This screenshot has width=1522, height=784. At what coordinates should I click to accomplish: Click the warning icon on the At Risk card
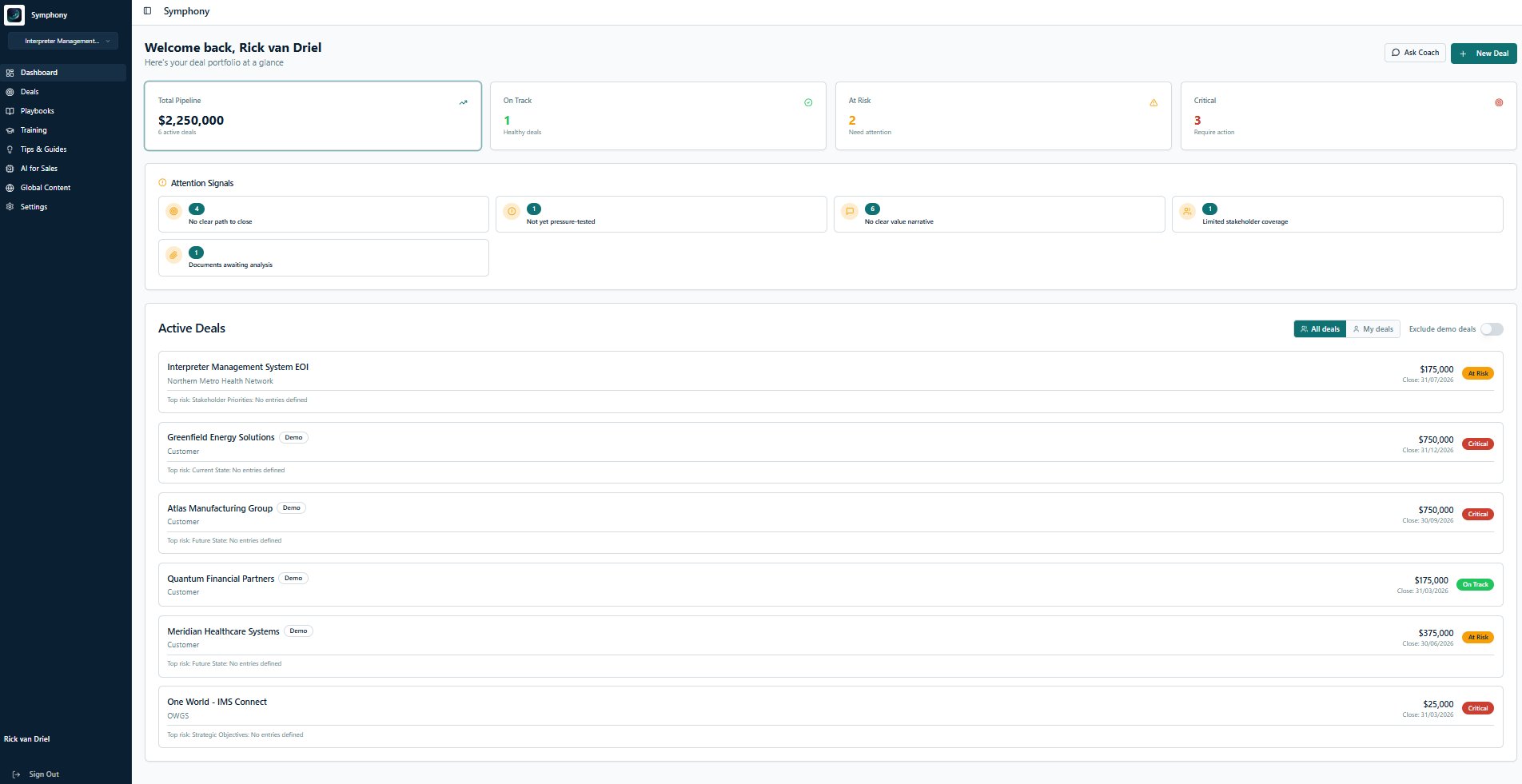coord(1153,102)
